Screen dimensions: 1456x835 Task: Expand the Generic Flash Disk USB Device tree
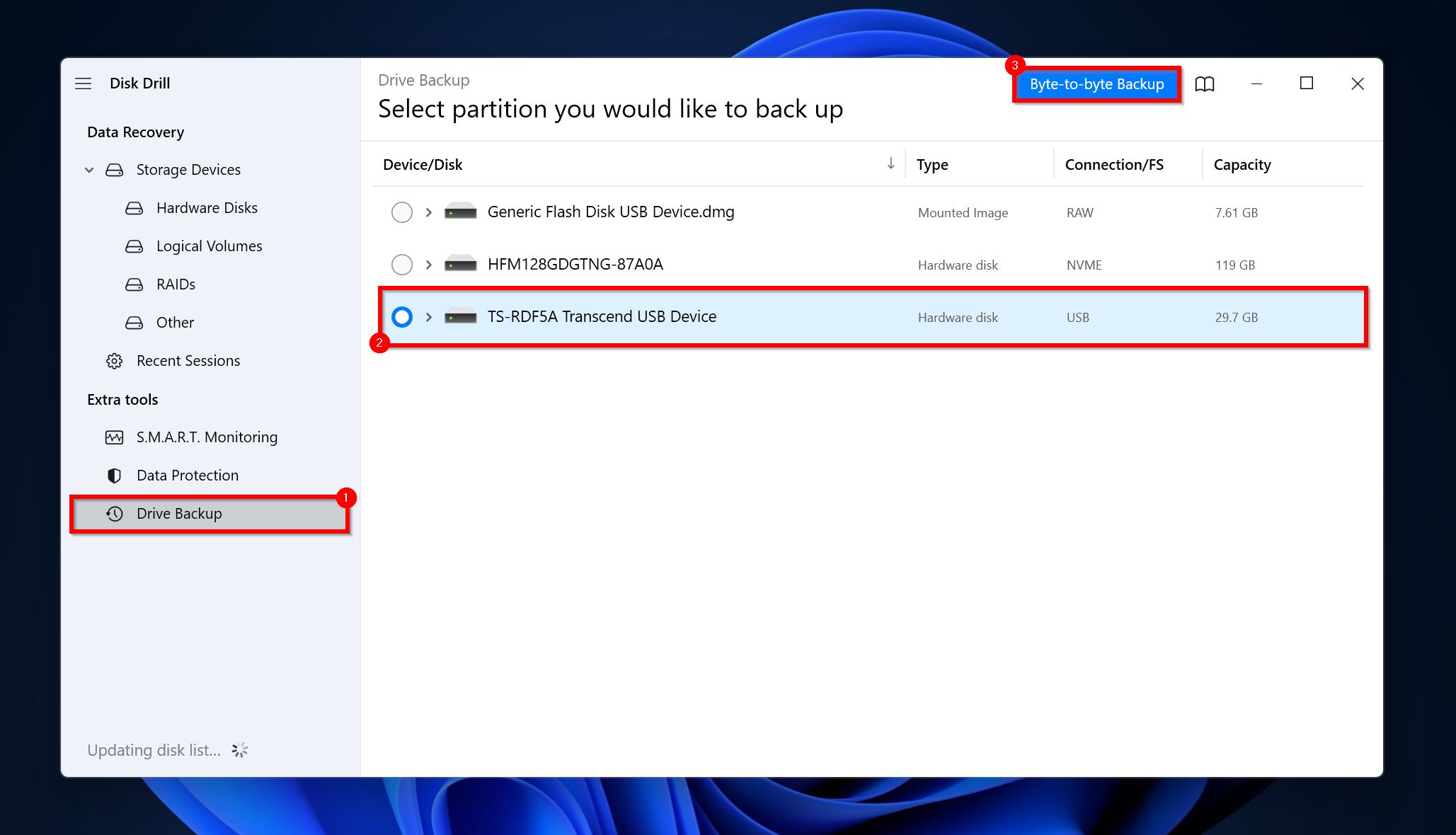tap(427, 212)
